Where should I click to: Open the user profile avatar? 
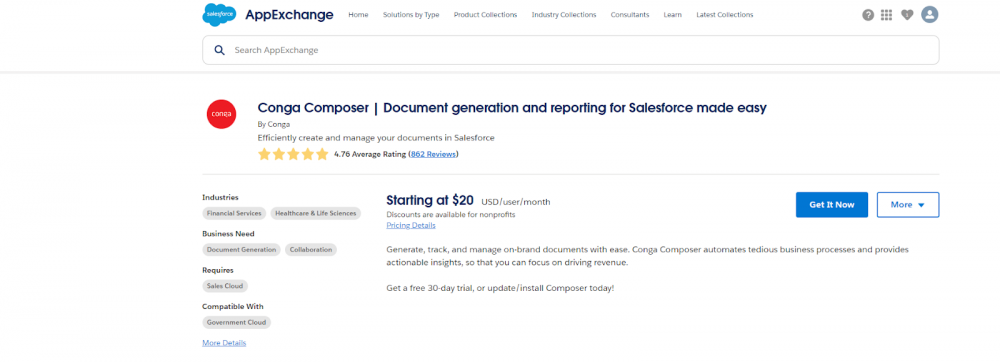[x=930, y=14]
